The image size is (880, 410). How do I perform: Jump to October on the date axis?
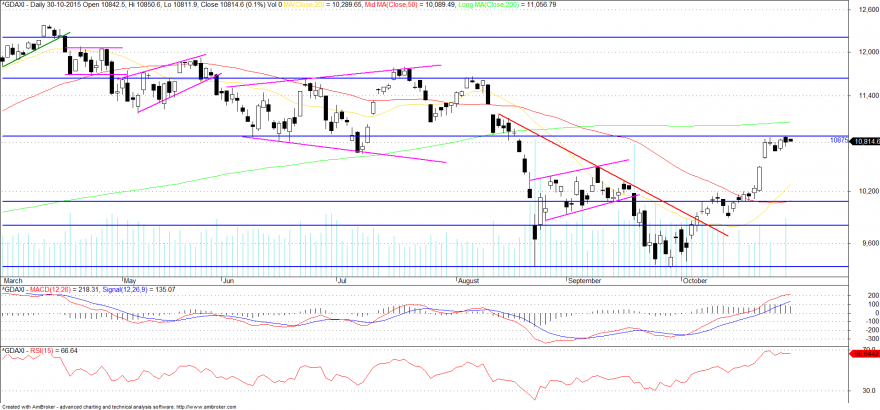click(x=695, y=279)
